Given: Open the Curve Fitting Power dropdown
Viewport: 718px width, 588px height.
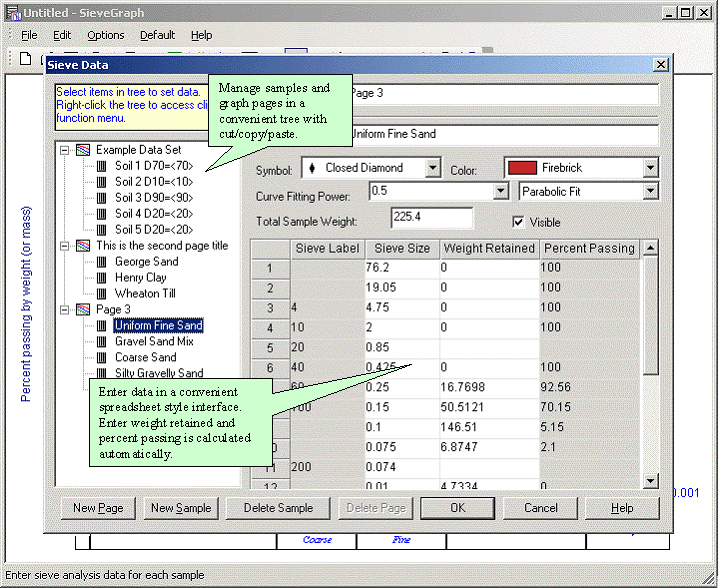Looking at the screenshot, I should coord(501,191).
